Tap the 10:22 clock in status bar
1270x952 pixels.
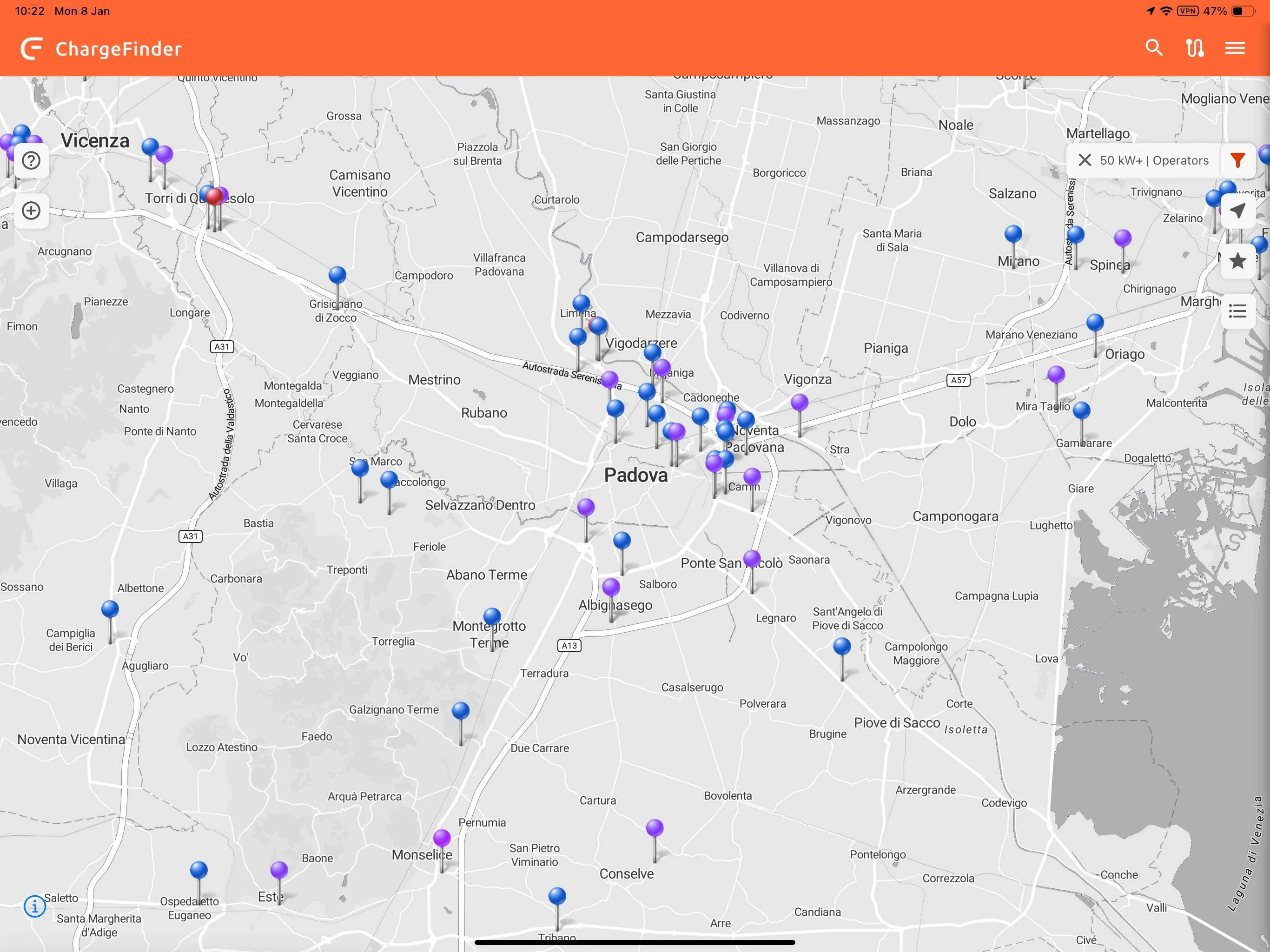click(30, 11)
